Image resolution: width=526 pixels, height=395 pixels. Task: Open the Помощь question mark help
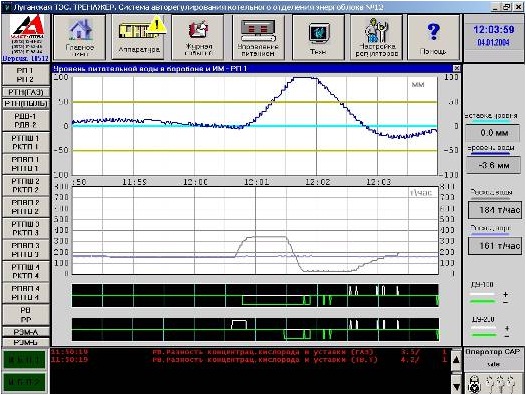click(x=433, y=37)
